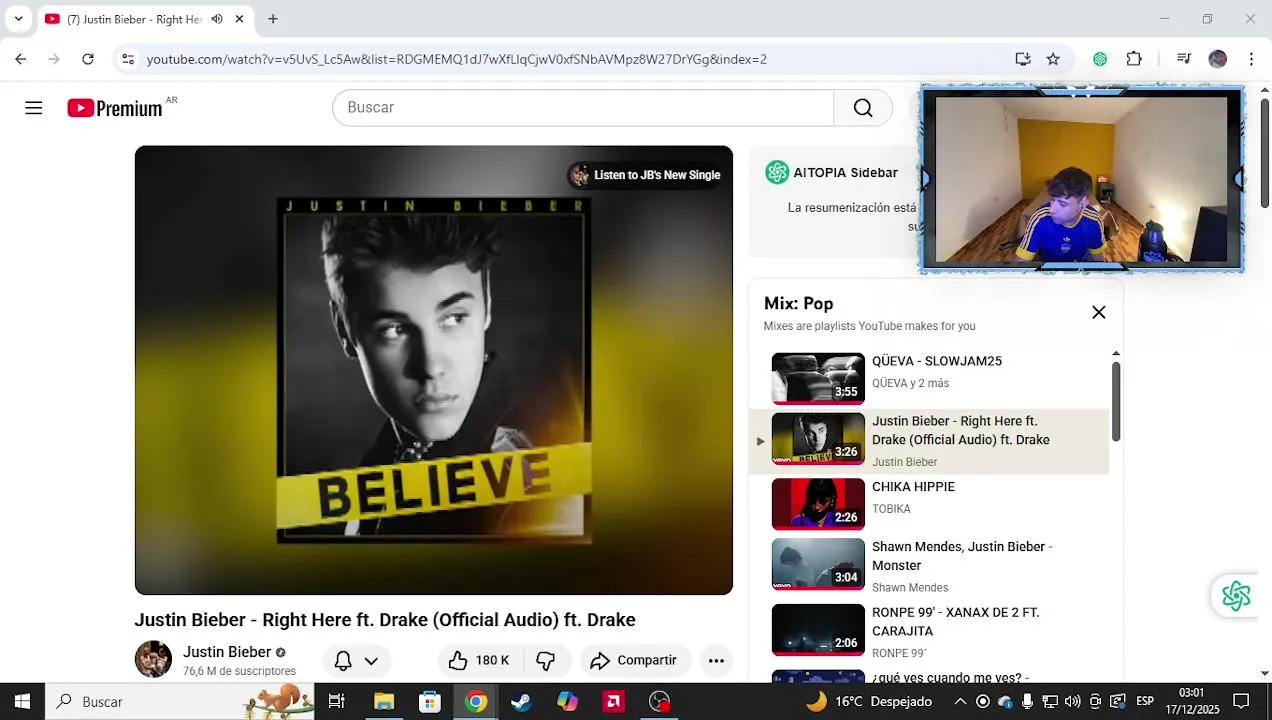Show hidden tray icons chevron
1272x720 pixels.
960,701
